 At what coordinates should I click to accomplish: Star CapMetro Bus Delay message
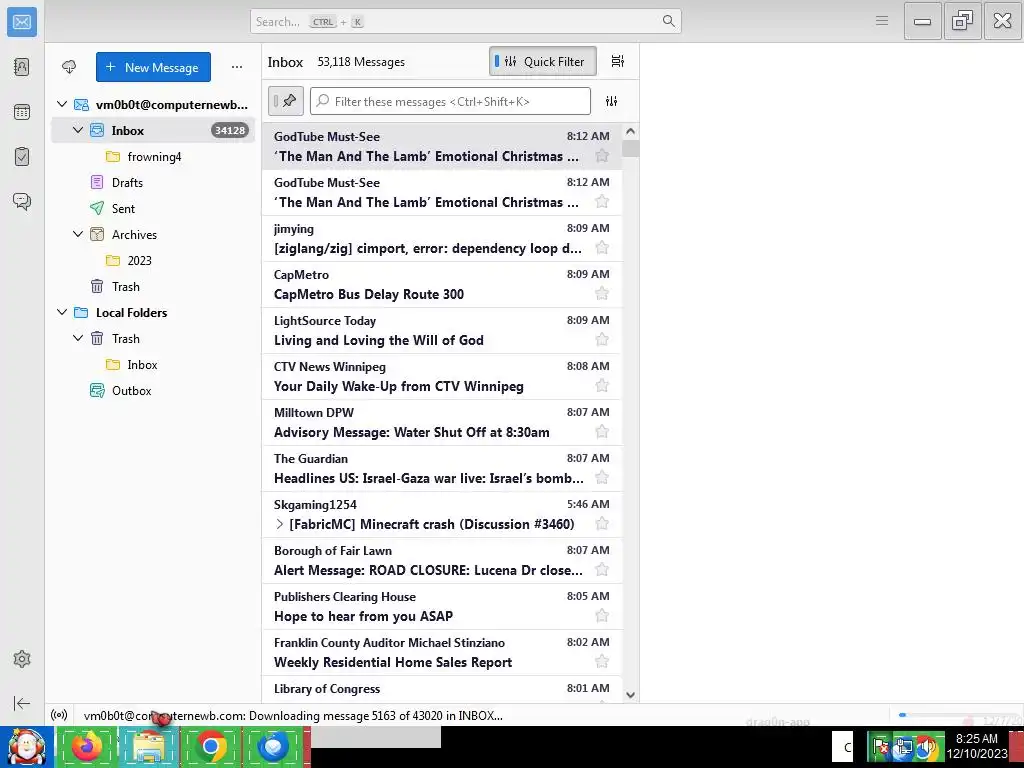click(x=602, y=294)
